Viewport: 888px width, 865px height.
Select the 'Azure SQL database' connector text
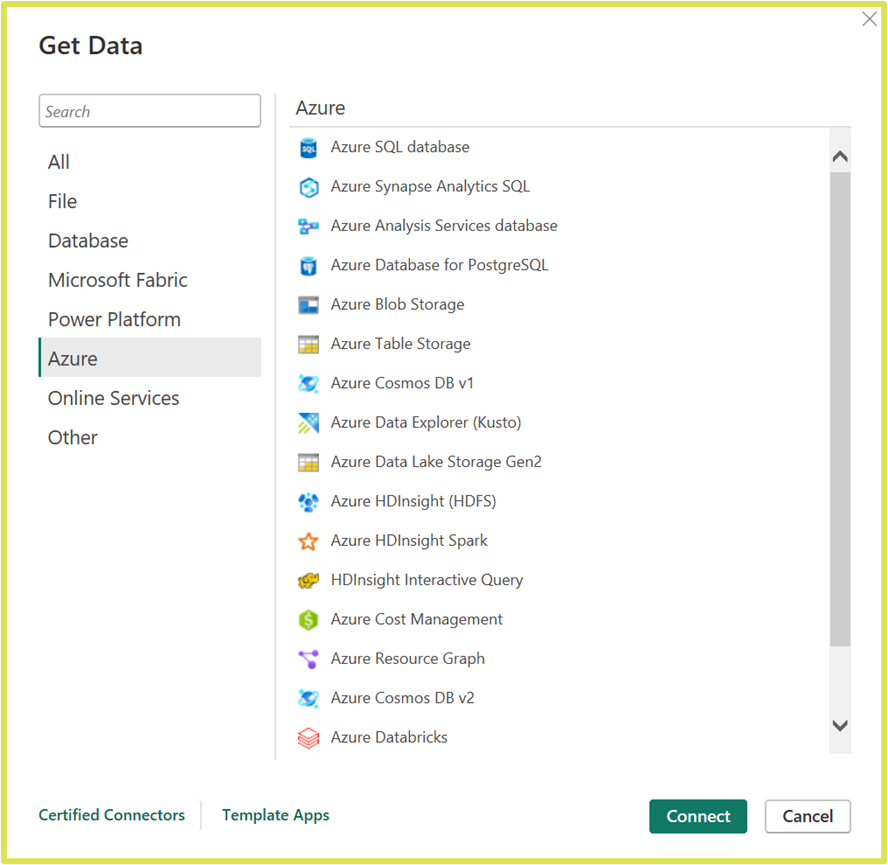tap(400, 147)
